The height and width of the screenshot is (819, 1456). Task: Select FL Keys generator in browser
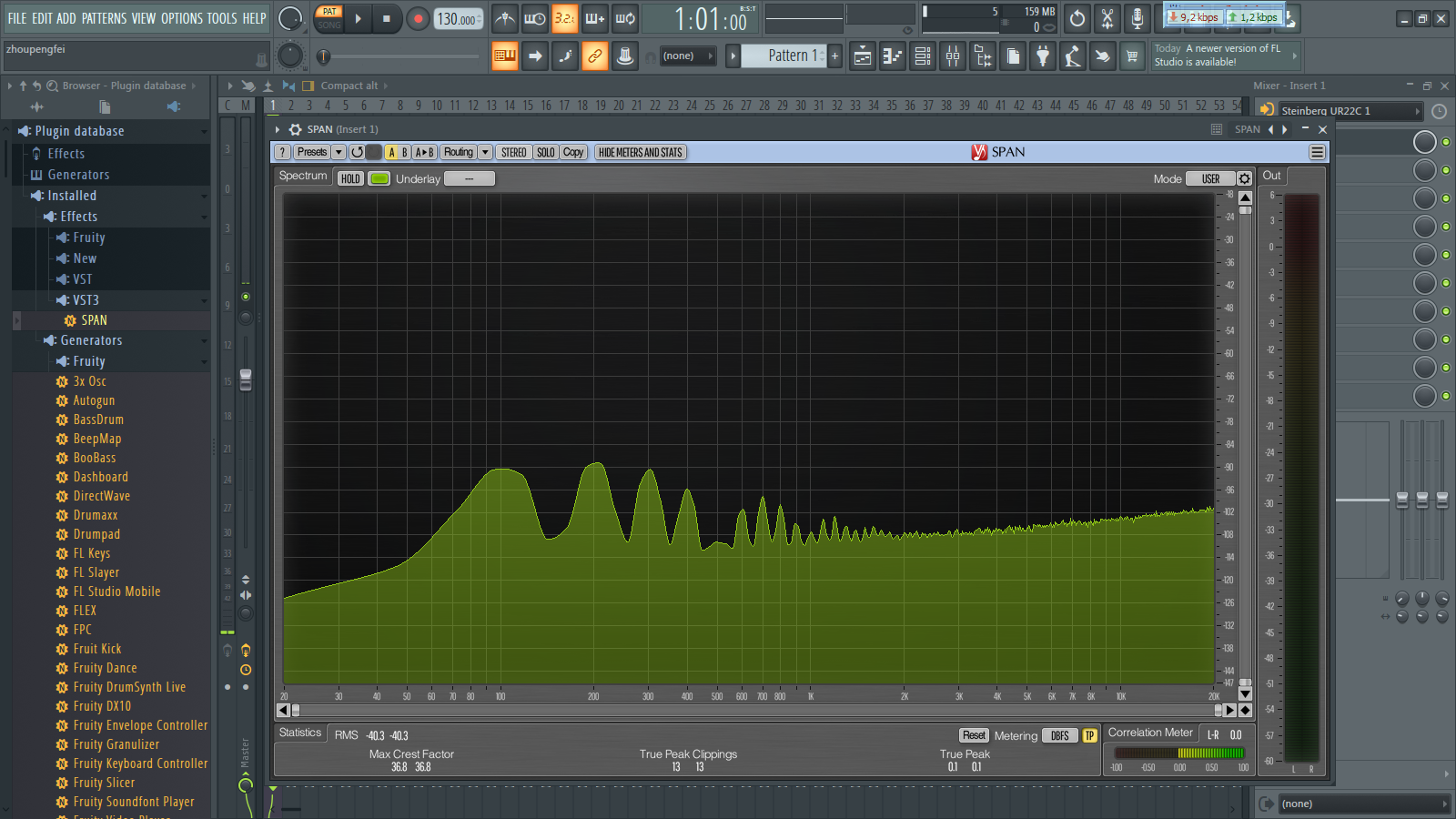click(x=91, y=553)
